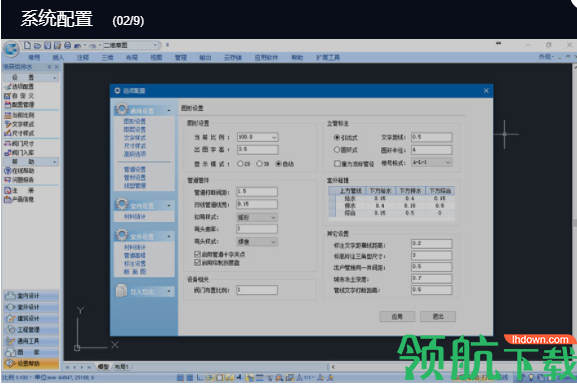Click the Open folder icon in quick toolbar

click(x=37, y=46)
